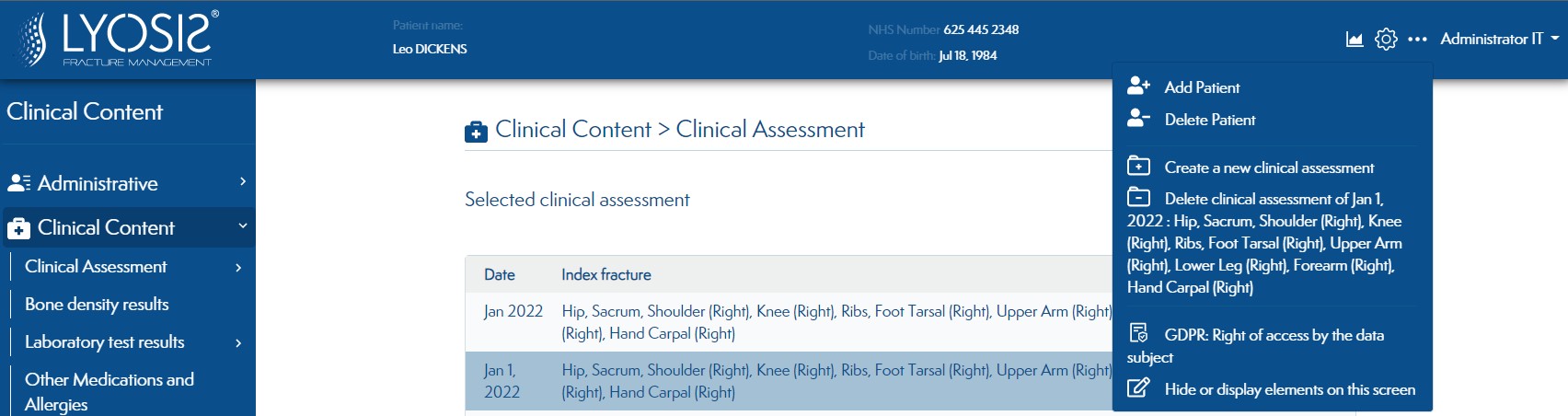
Task: Toggle the three-dots options menu
Action: [1417, 39]
